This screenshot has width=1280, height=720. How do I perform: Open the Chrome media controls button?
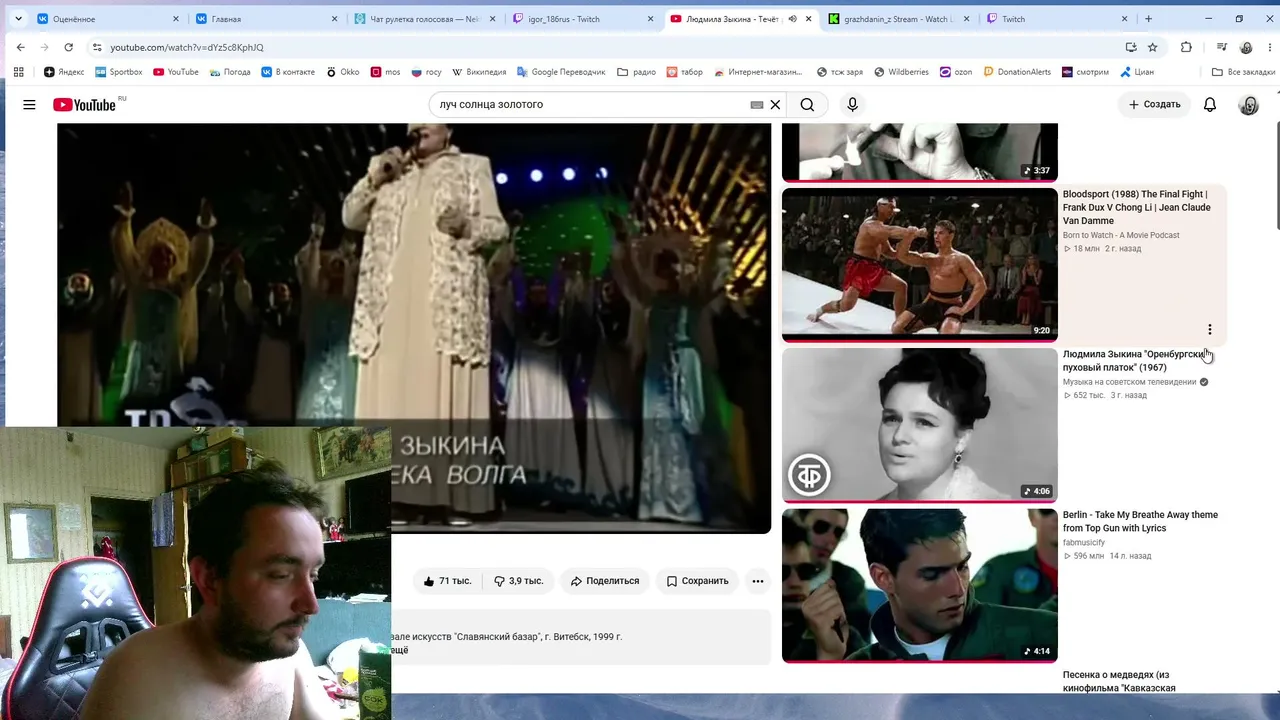(1222, 47)
